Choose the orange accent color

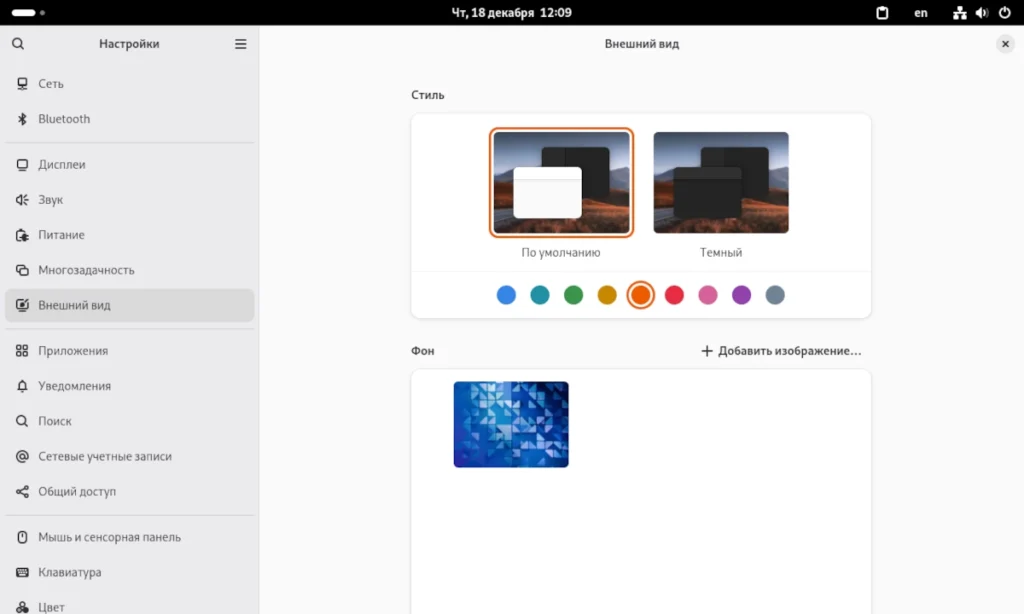(x=641, y=295)
